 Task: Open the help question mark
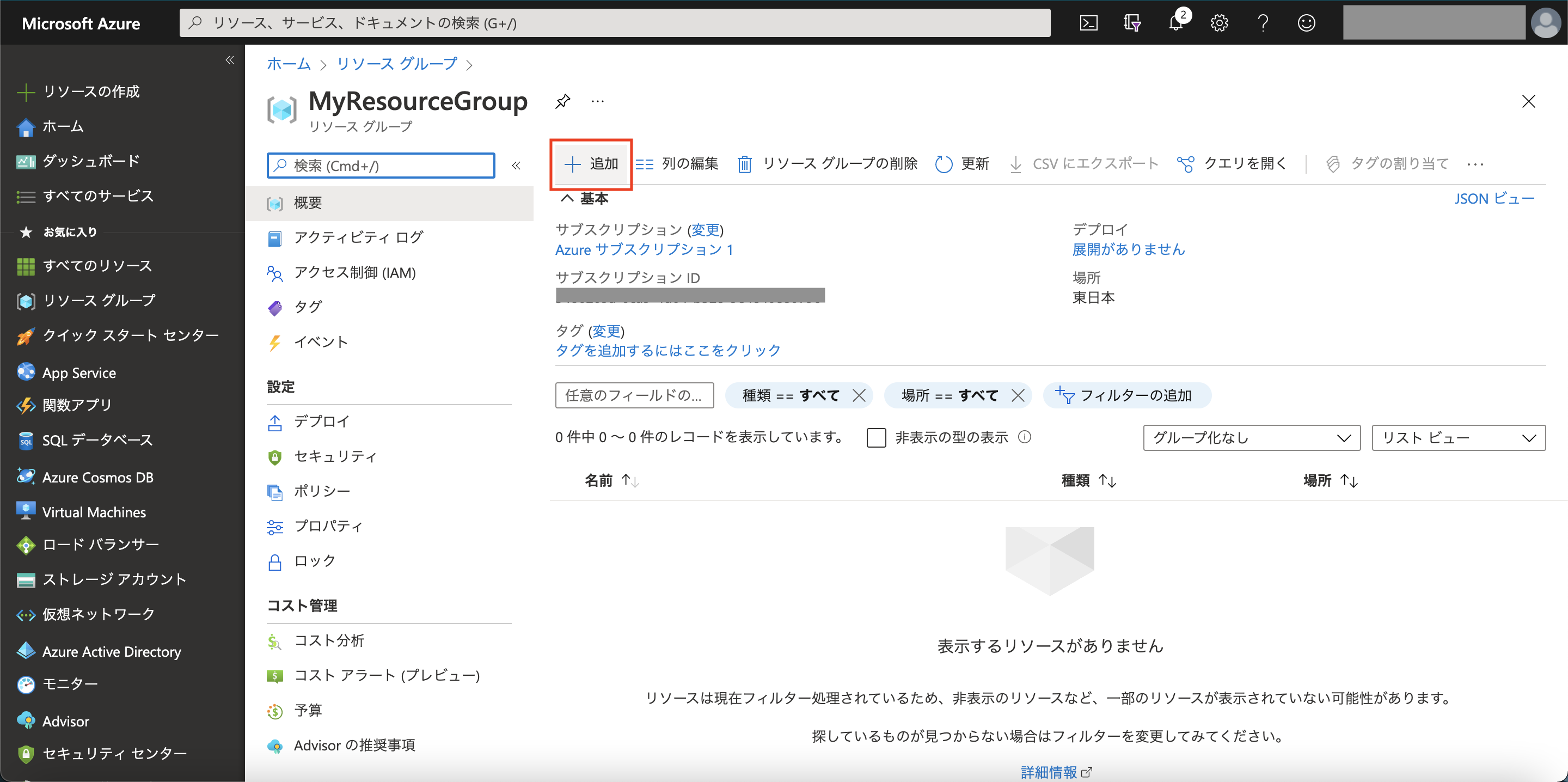point(1263,22)
